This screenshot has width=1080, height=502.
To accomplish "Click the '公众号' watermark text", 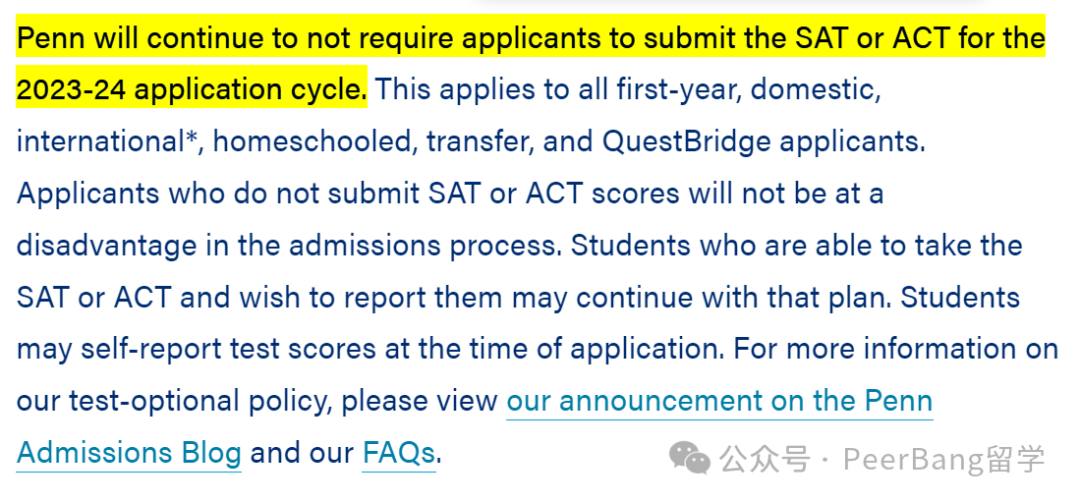I will click(x=765, y=459).
